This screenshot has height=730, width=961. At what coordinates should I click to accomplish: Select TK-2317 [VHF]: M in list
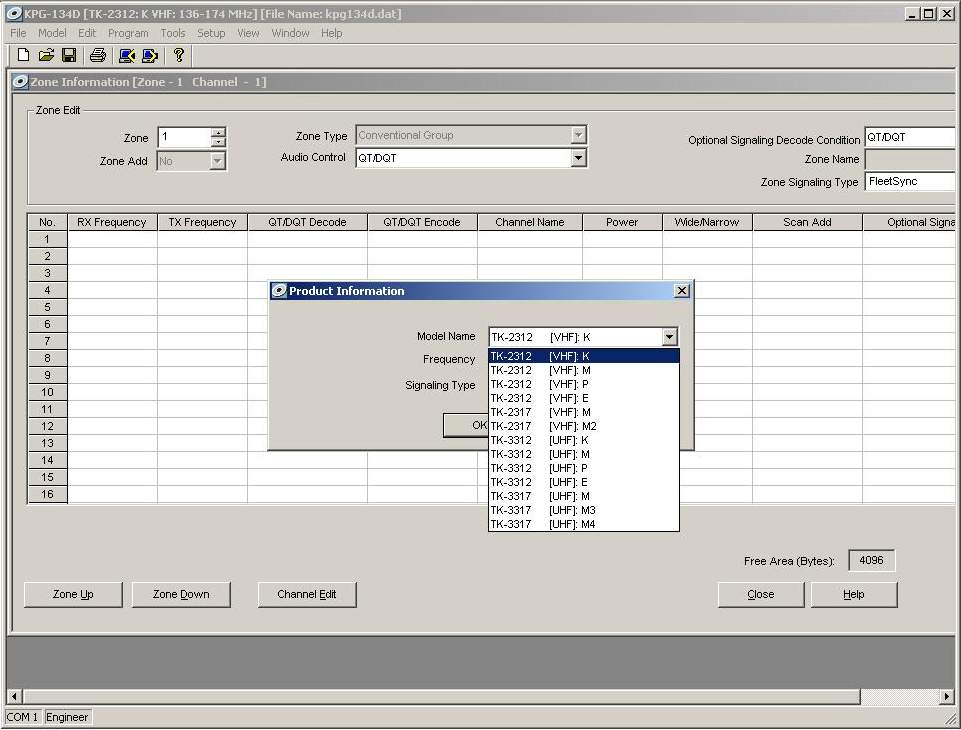[583, 413]
